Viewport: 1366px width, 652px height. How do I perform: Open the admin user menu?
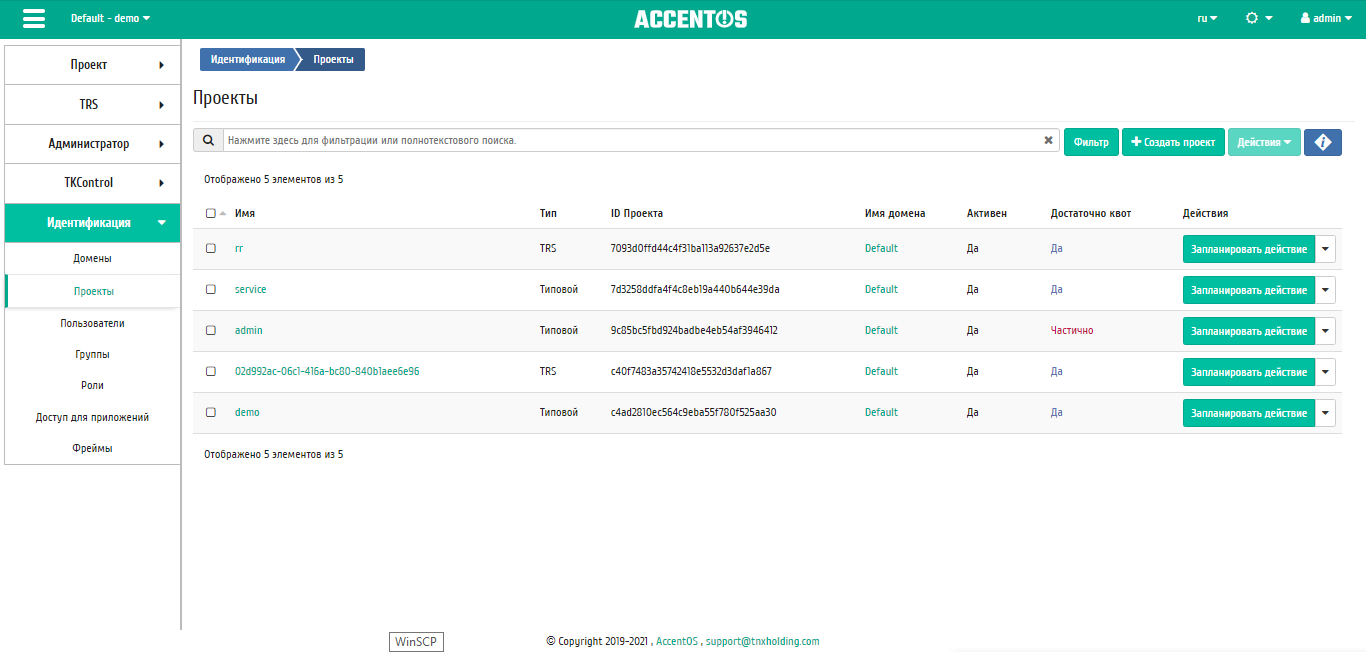click(x=1334, y=18)
